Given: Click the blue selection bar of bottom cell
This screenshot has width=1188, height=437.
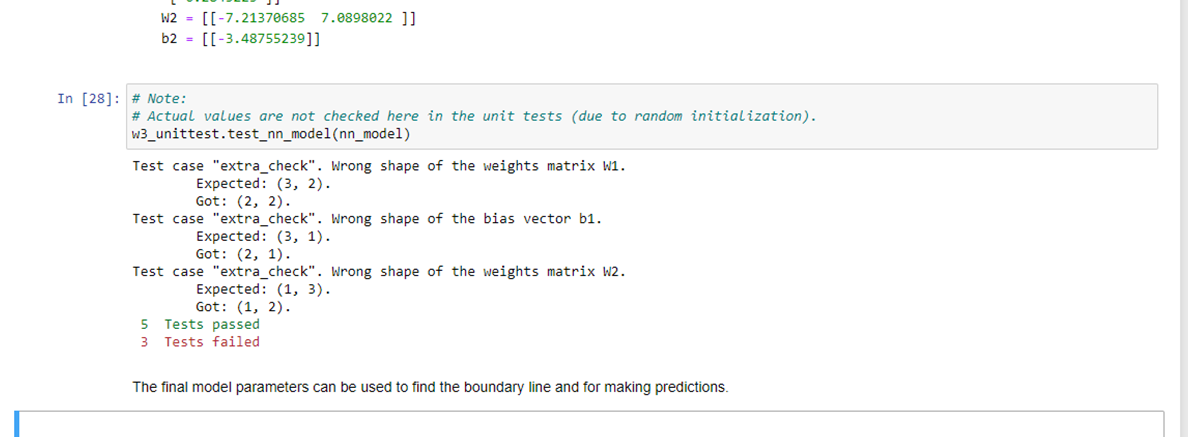Looking at the screenshot, I should click(17, 425).
